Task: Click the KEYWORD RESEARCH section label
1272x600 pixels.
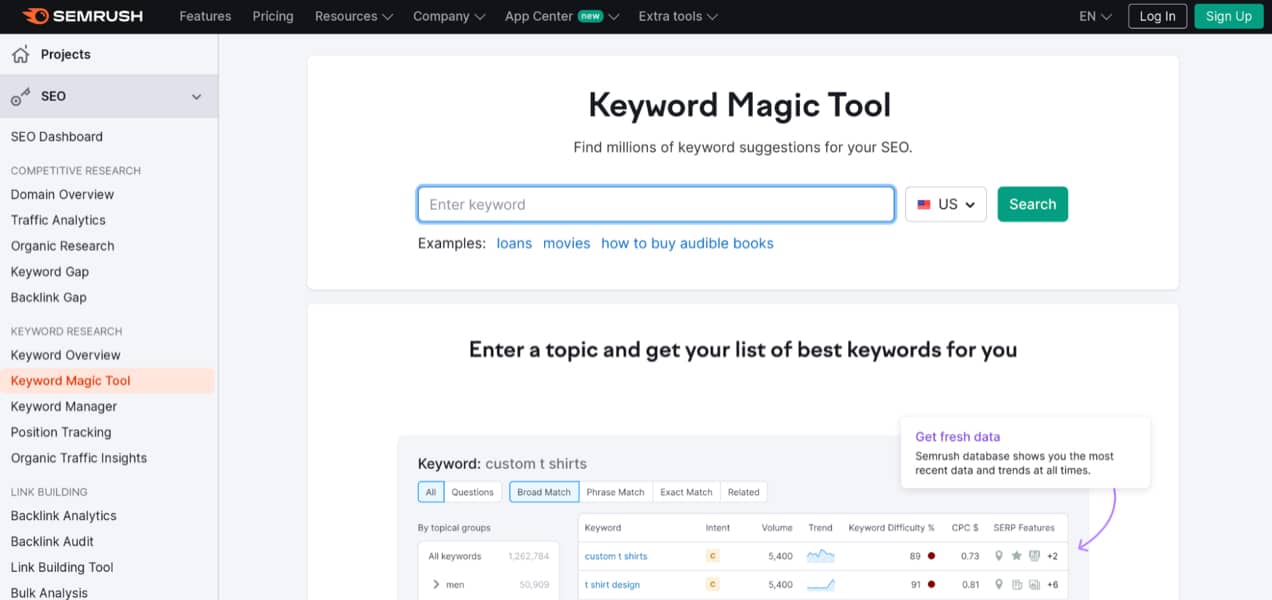Action: tap(66, 331)
